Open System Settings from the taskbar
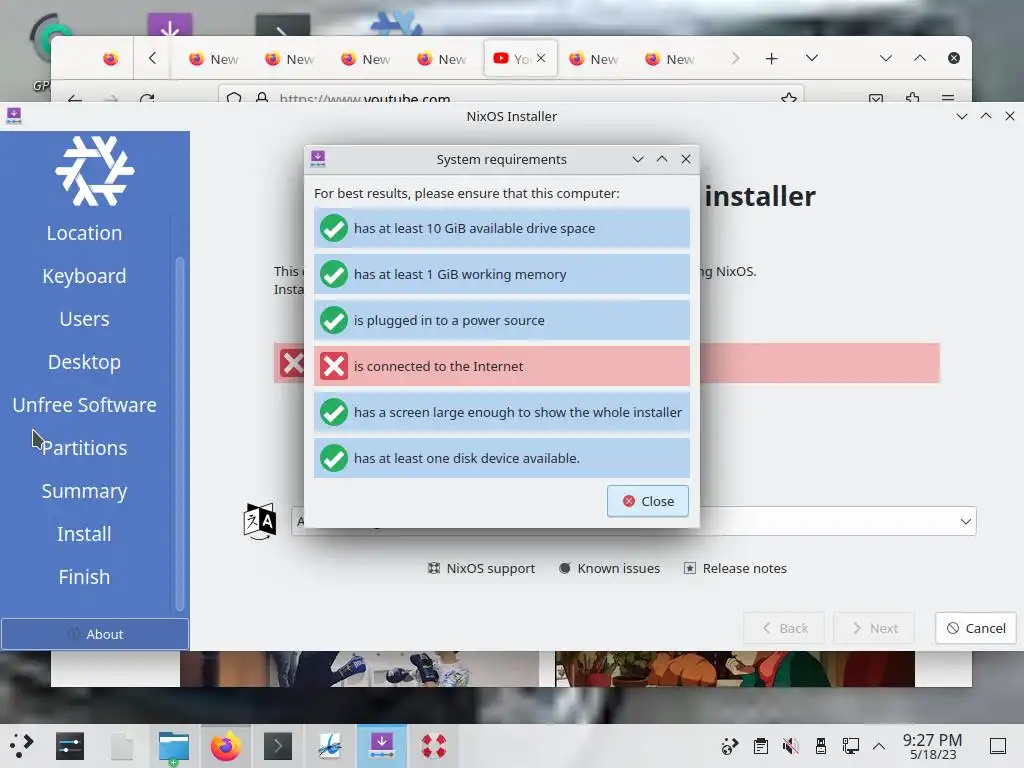The image size is (1024, 768). click(x=69, y=746)
